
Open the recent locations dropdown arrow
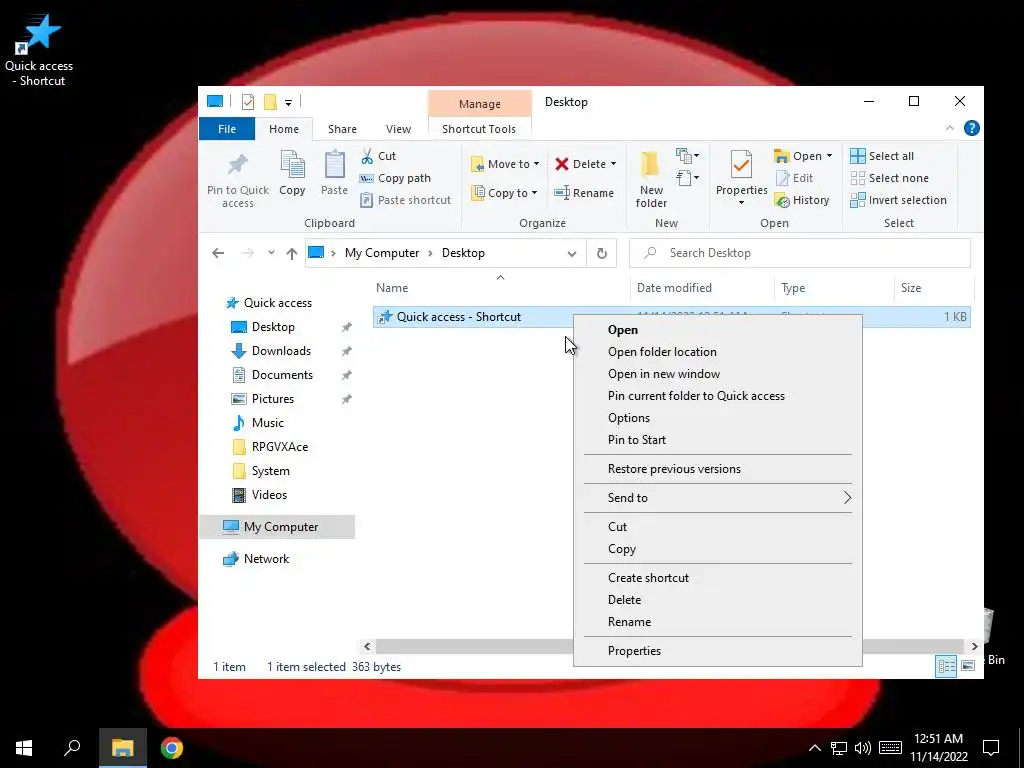pyautogui.click(x=271, y=253)
